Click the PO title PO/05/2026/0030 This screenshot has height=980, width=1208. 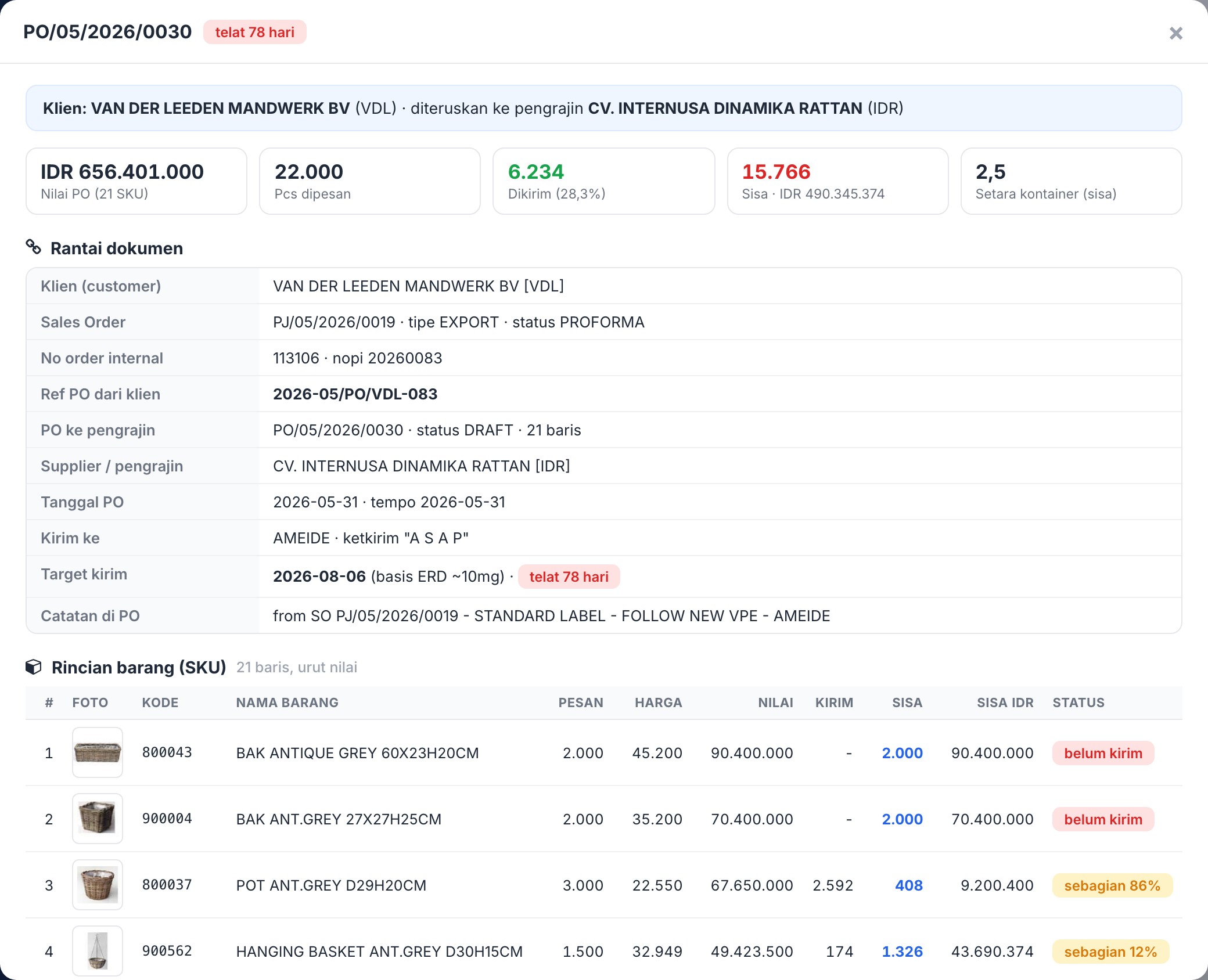[x=107, y=32]
